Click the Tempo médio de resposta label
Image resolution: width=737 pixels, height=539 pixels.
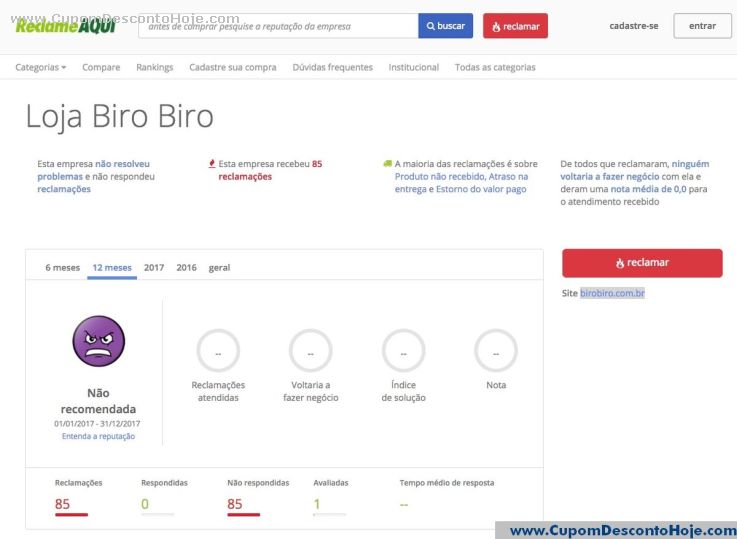[447, 483]
